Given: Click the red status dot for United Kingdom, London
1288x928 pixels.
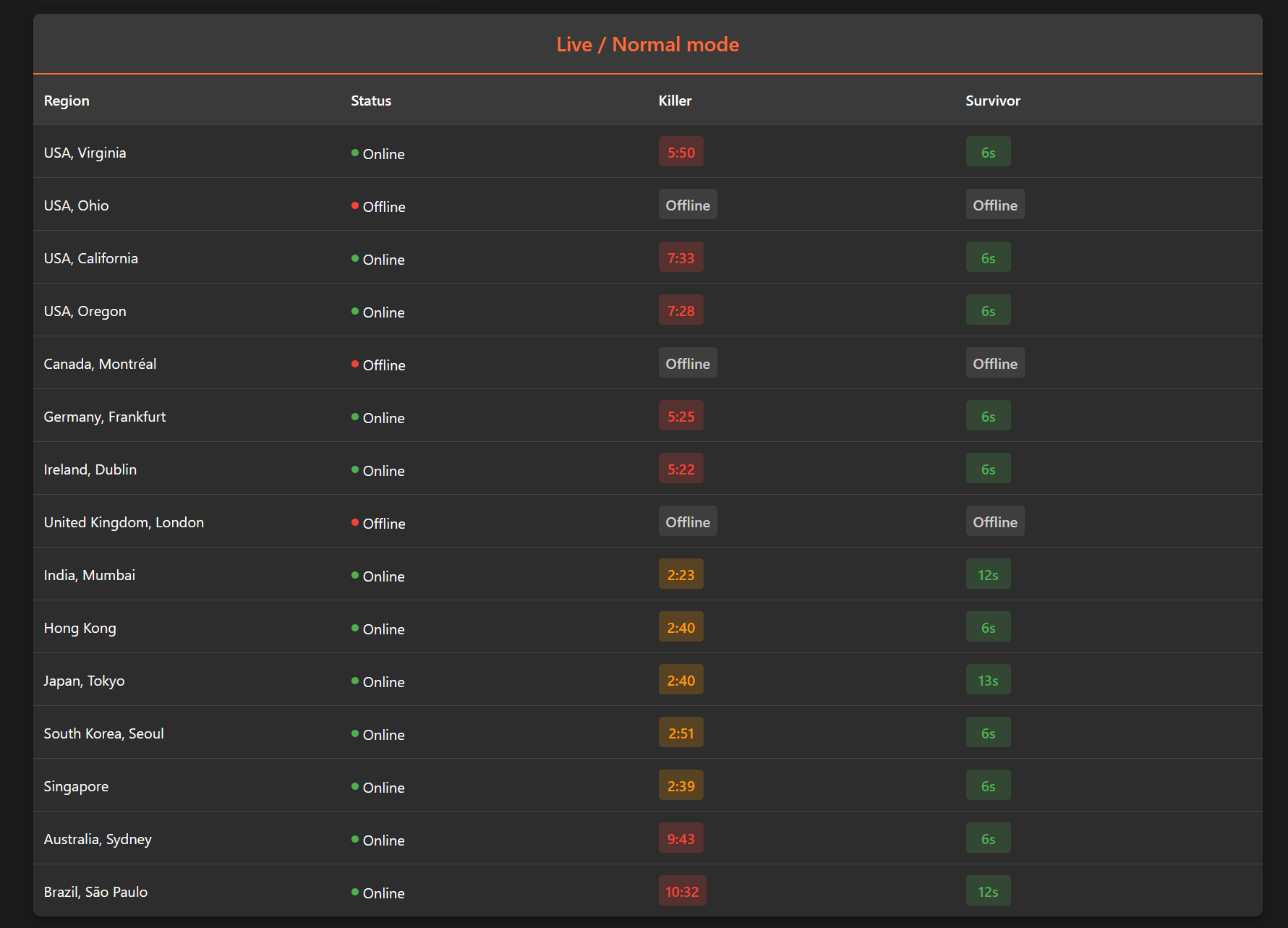Looking at the screenshot, I should [x=355, y=522].
